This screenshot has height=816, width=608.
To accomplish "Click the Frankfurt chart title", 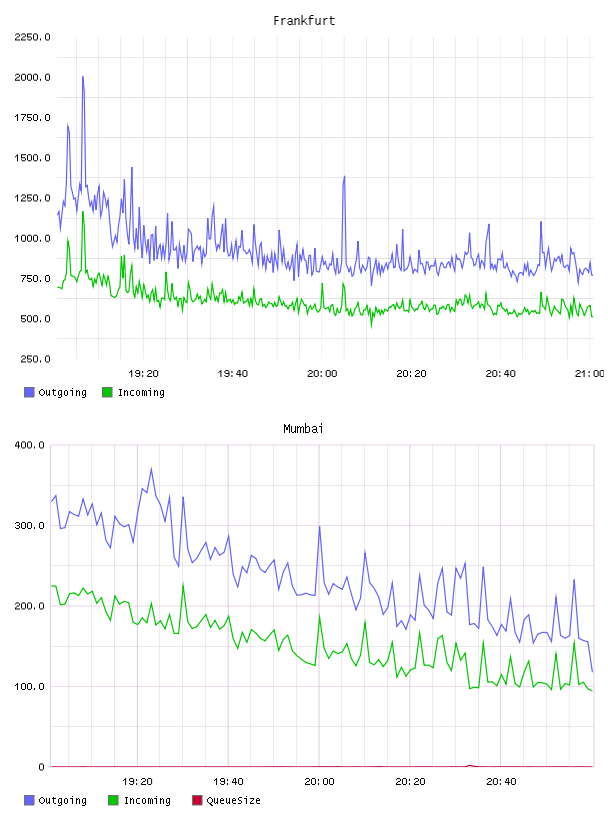I will coord(304,21).
